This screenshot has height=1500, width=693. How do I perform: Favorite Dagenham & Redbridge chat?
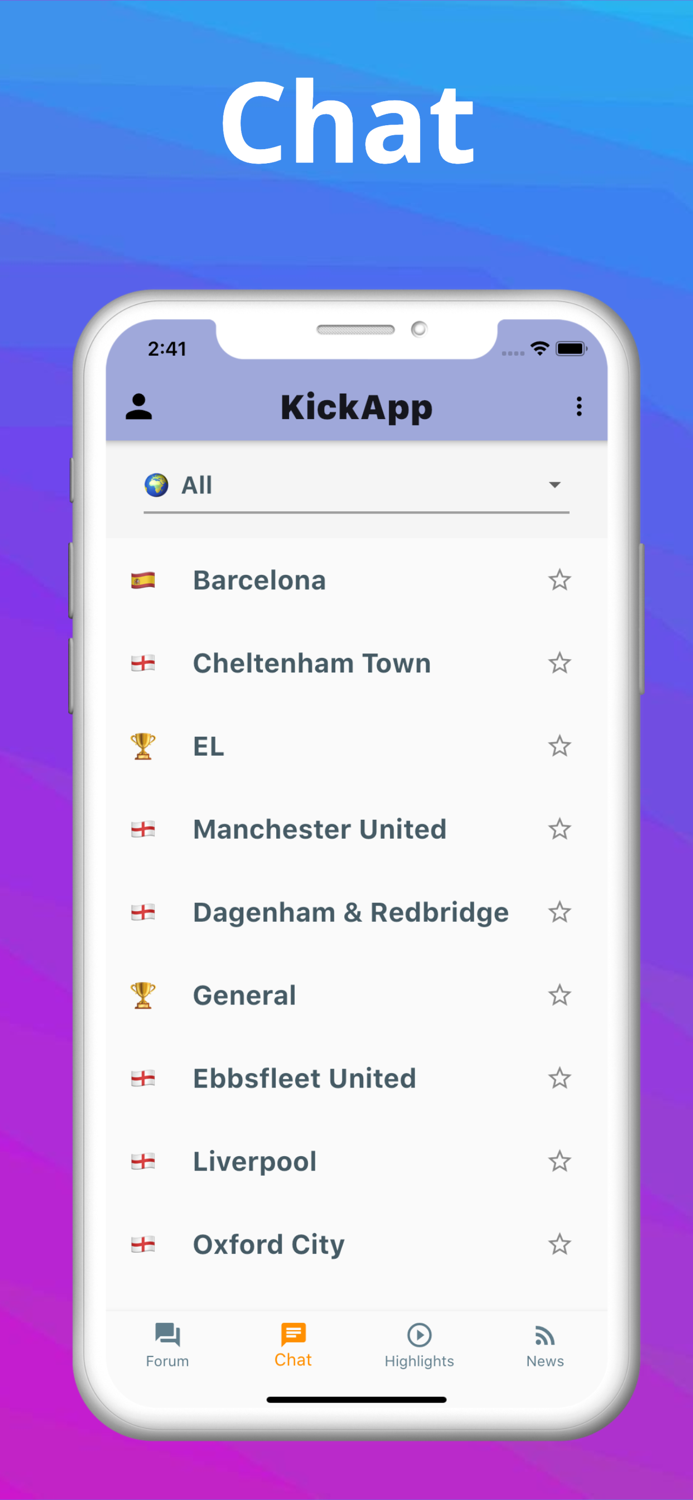pos(559,912)
